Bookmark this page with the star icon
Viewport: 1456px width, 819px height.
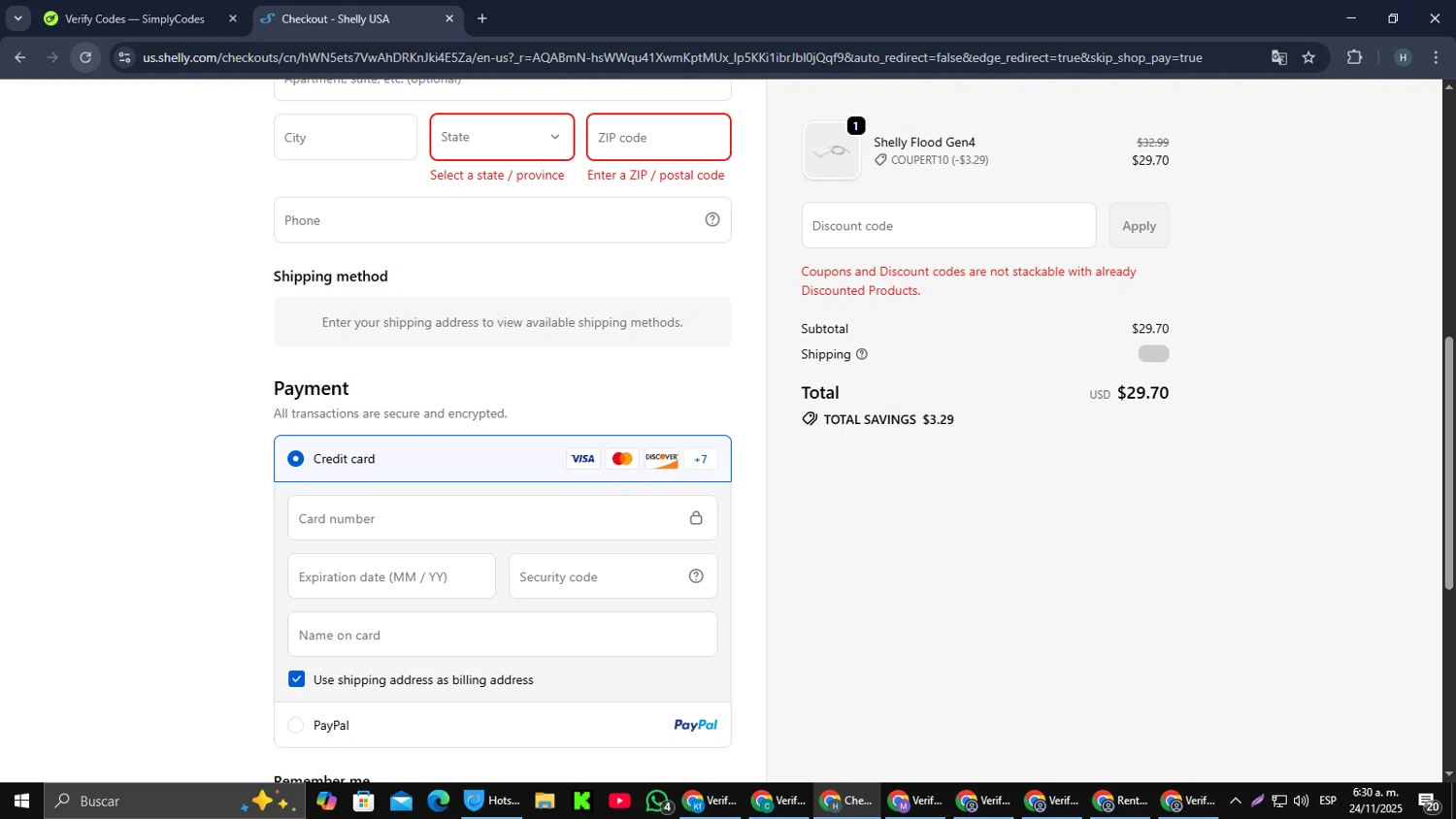point(1308,57)
